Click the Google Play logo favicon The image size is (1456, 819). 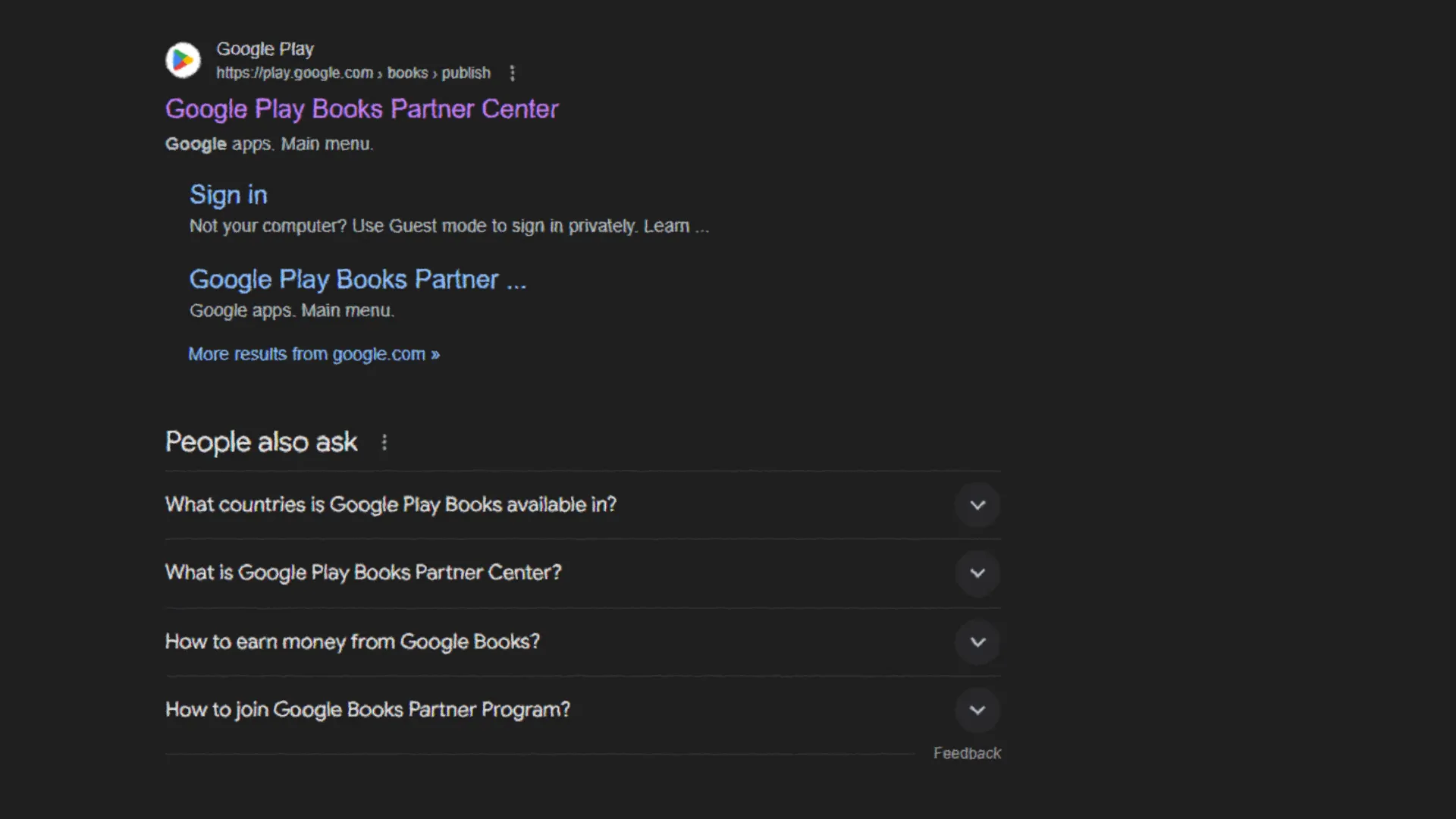(x=183, y=60)
